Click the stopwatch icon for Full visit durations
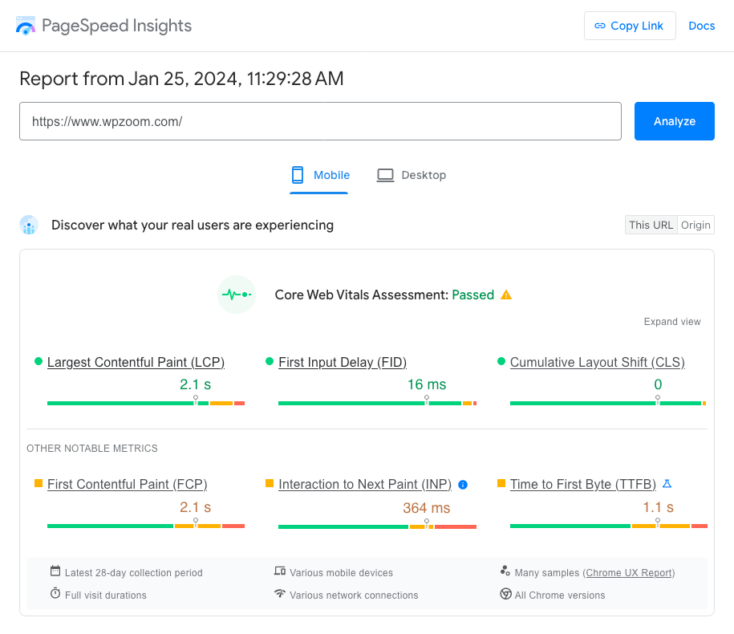The height and width of the screenshot is (634, 734). pos(55,593)
